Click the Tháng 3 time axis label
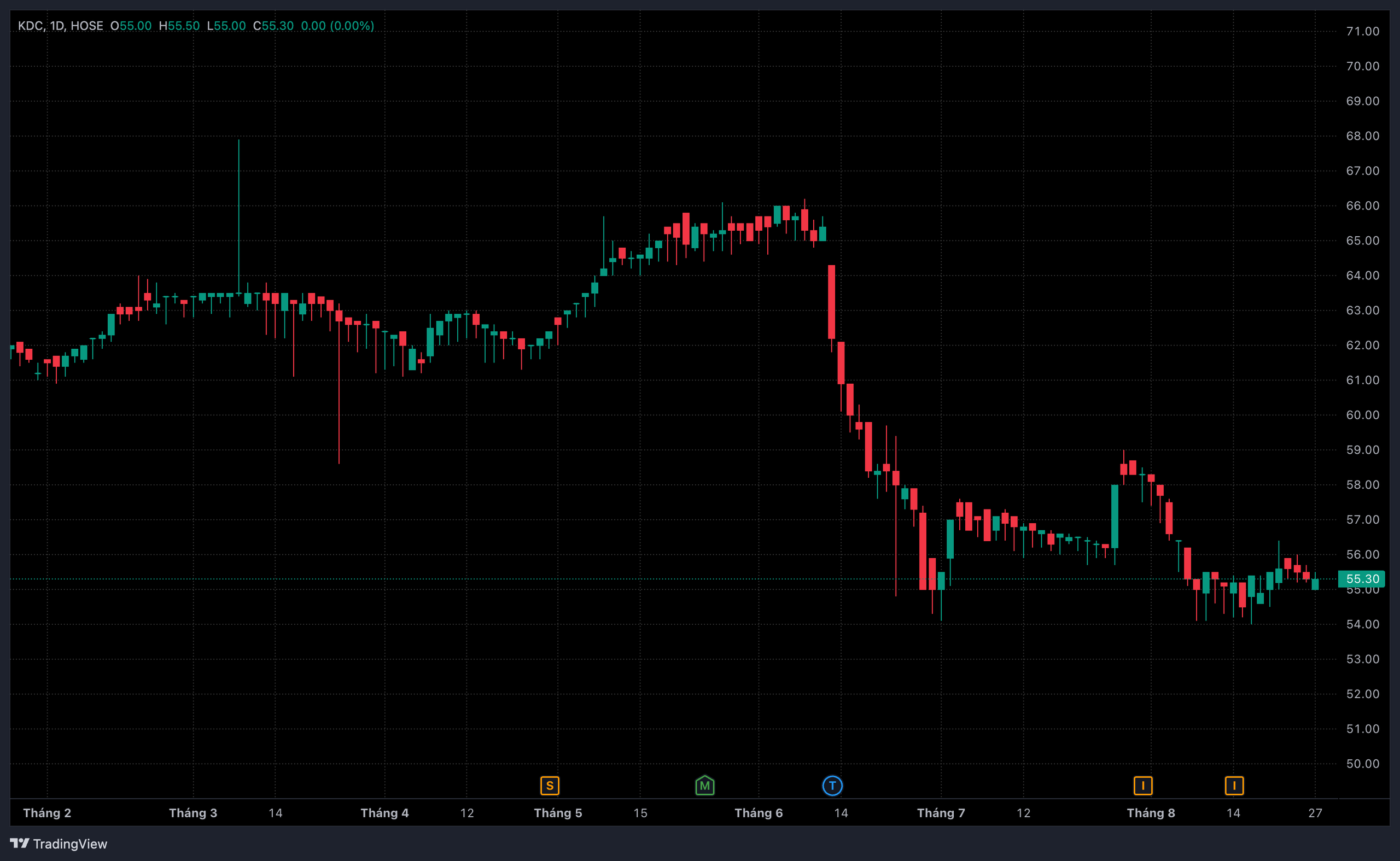The width and height of the screenshot is (1400, 861). point(193,812)
